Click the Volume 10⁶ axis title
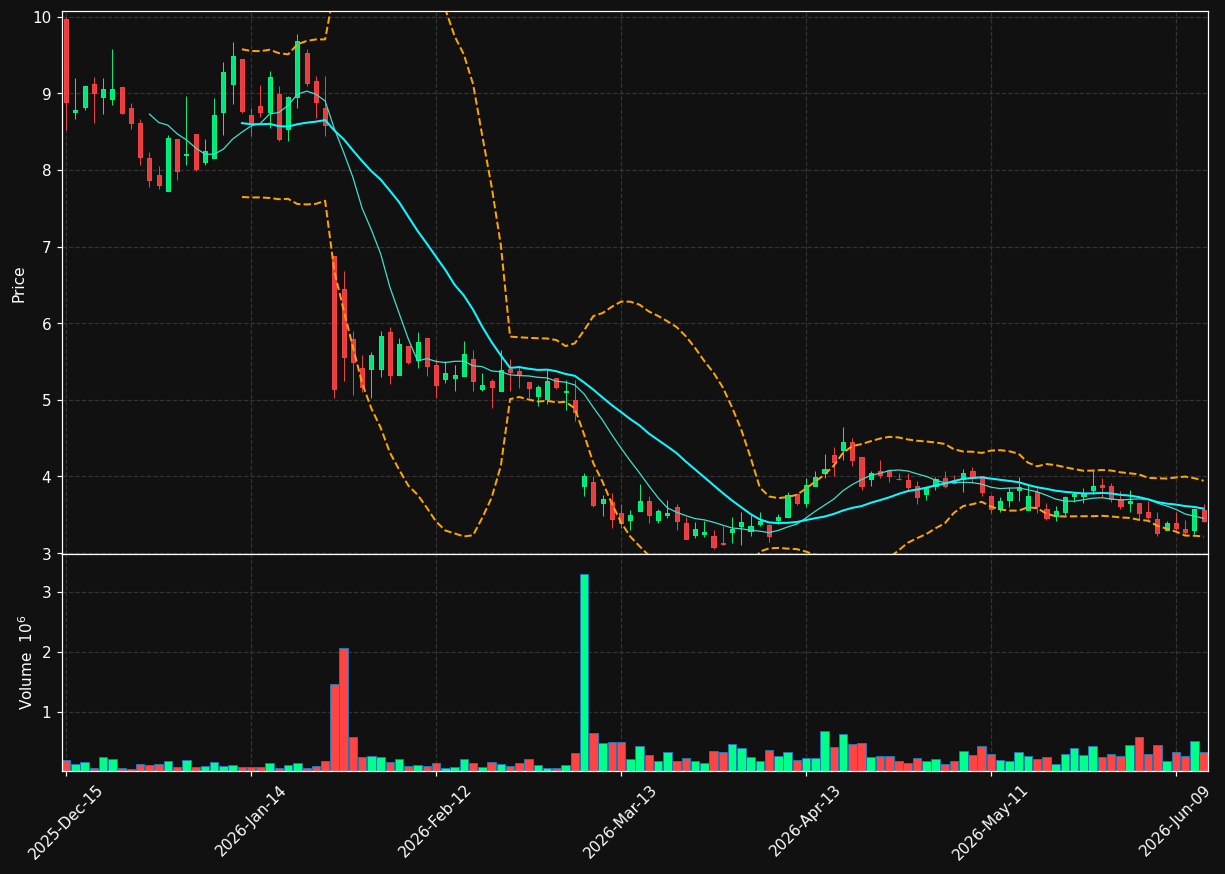This screenshot has height=874, width=1225. [x=26, y=662]
